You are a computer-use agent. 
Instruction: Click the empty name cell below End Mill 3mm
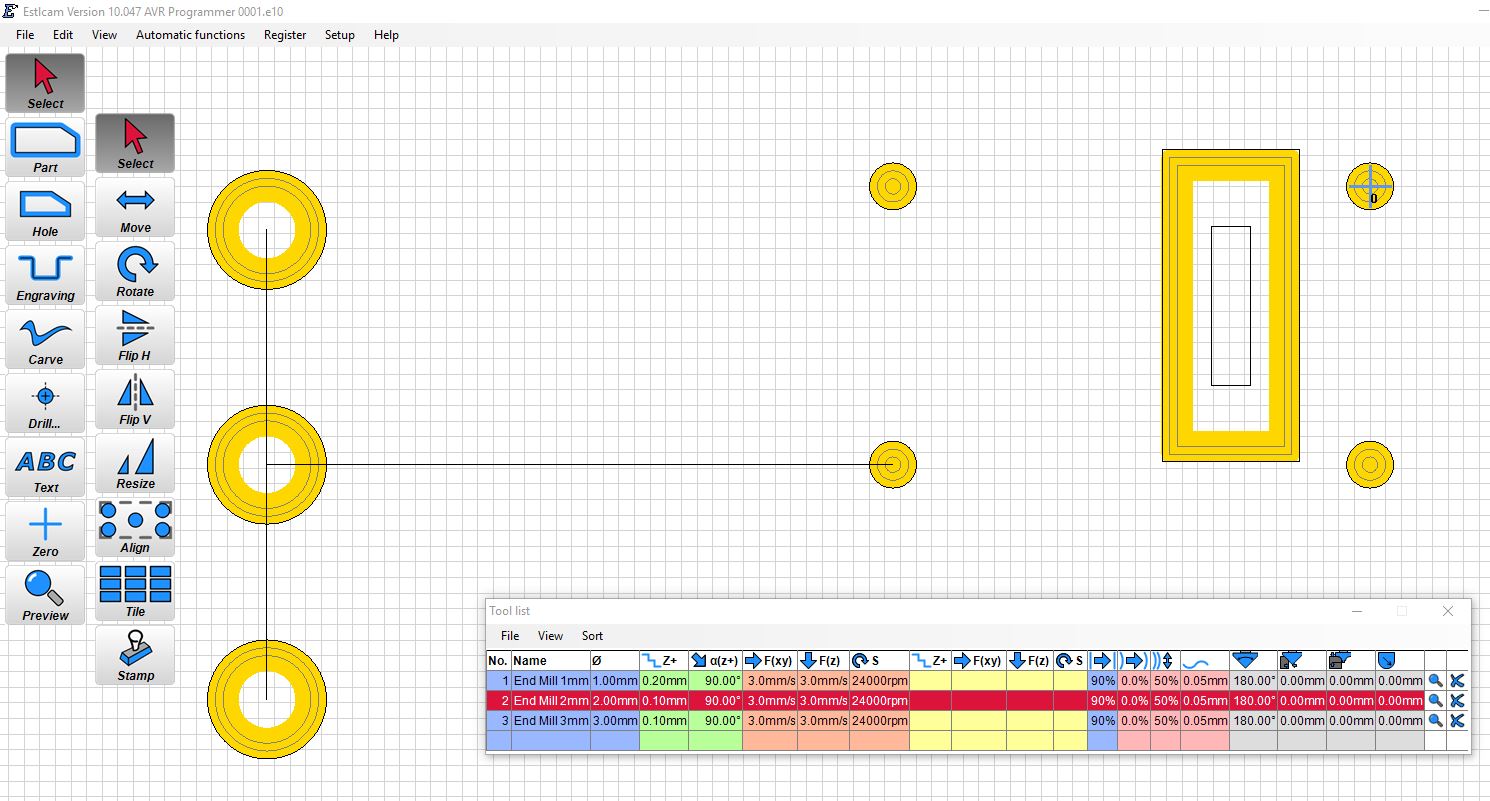[550, 740]
